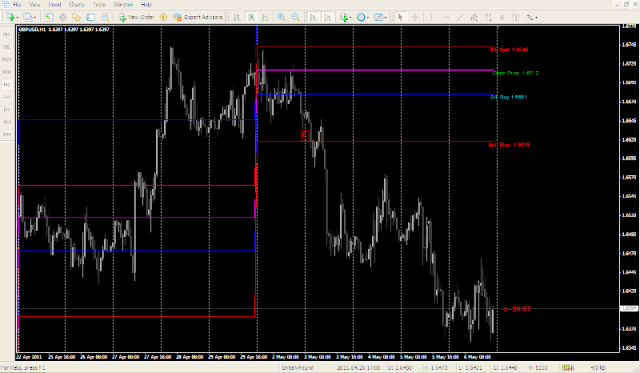This screenshot has height=373, width=640.
Task: Open the Fibonacci retracement tool
Action: click(x=488, y=17)
